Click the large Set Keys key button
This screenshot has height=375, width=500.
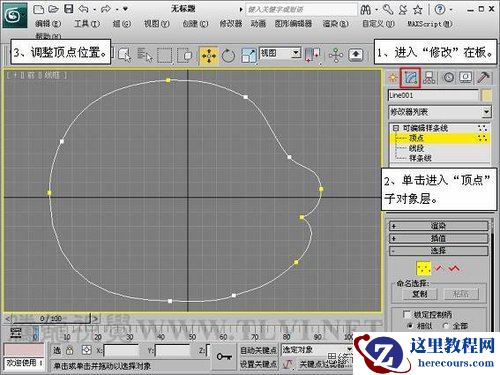[224, 357]
